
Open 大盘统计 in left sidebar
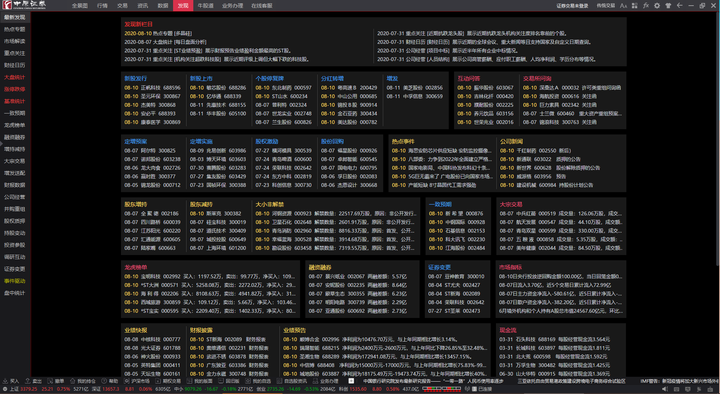pos(15,77)
